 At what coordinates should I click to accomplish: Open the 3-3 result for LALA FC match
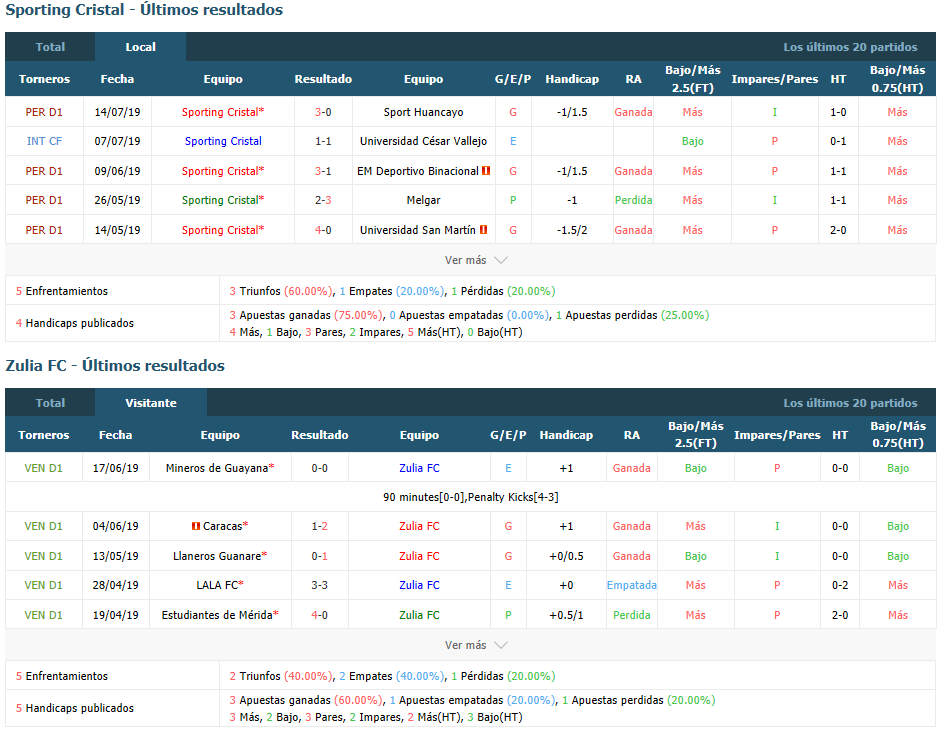coord(320,585)
